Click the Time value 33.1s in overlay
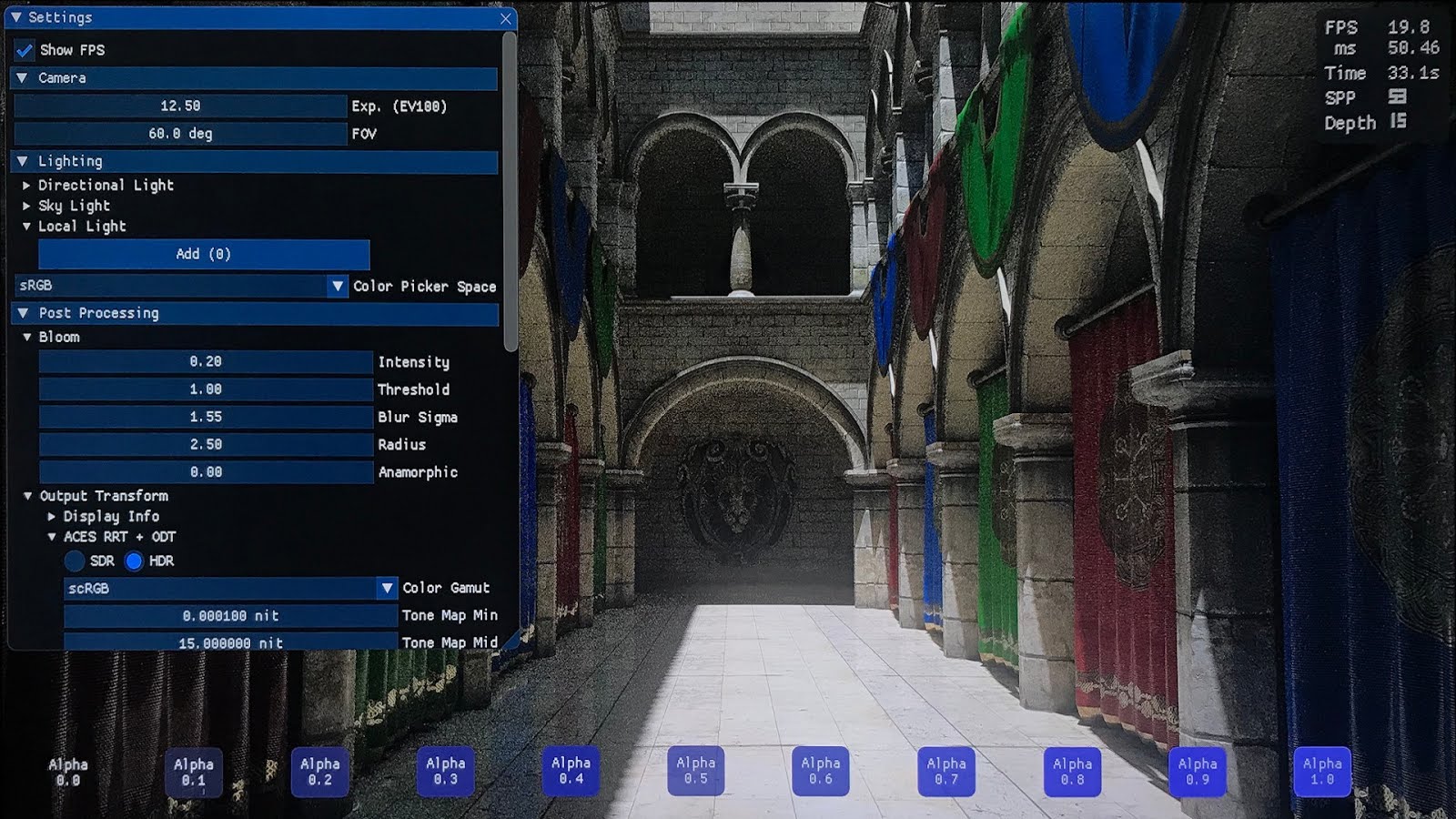The height and width of the screenshot is (819, 1456). click(x=1413, y=73)
